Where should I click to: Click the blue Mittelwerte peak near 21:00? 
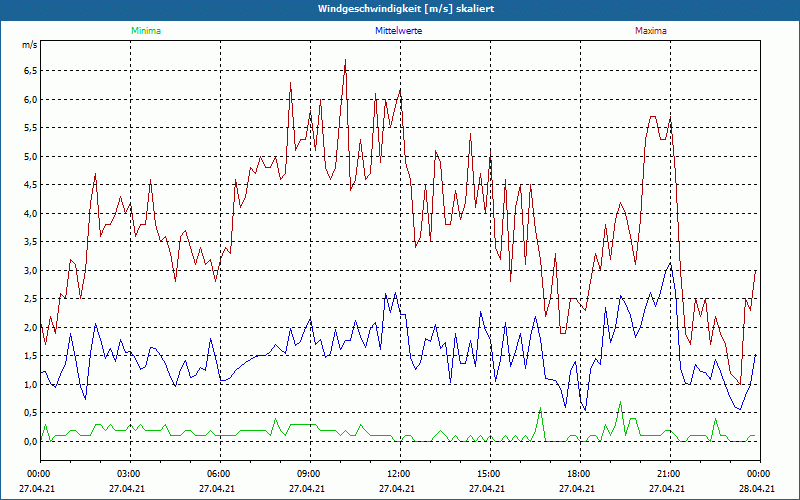(x=670, y=264)
